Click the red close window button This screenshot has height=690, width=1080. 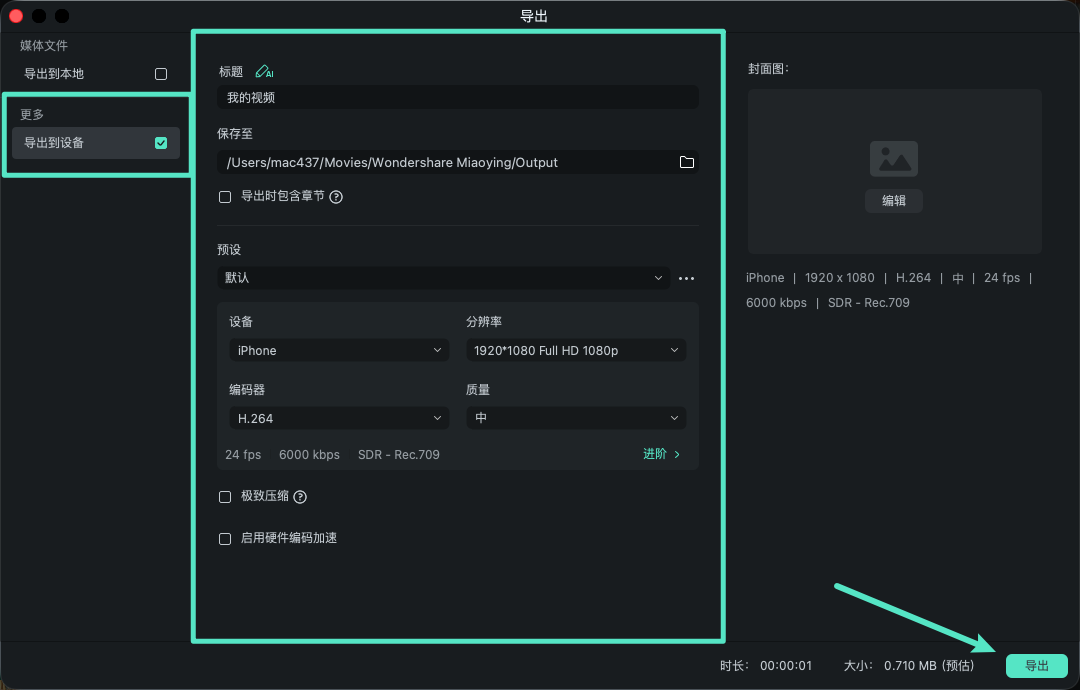point(16,15)
